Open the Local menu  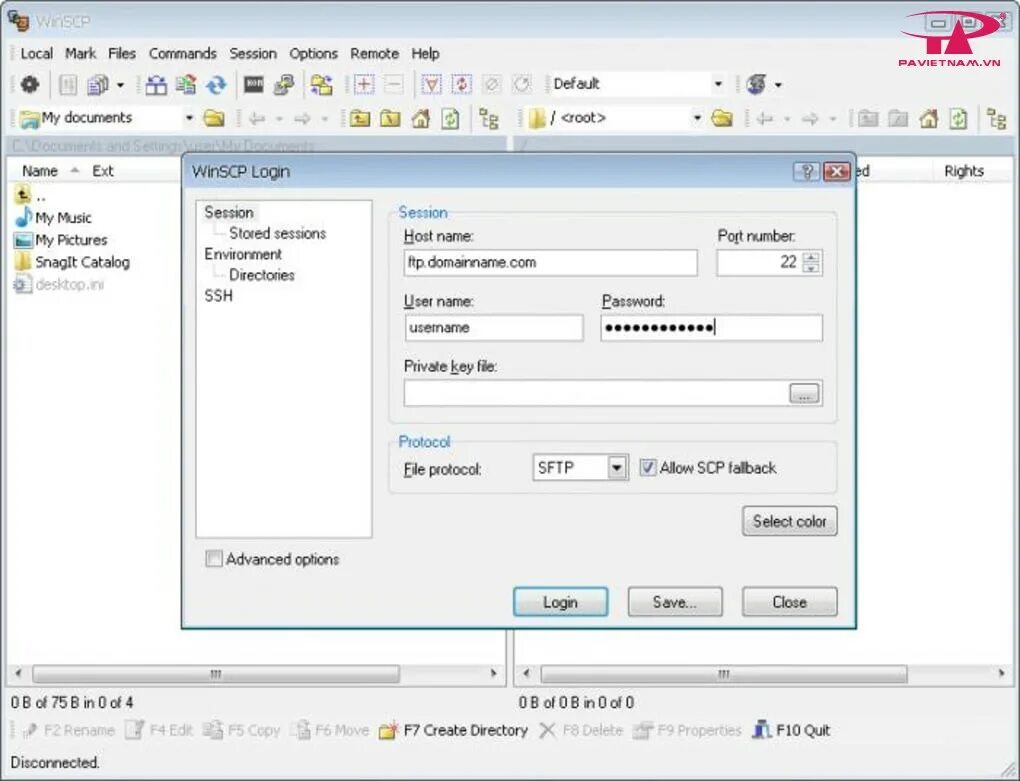pos(36,53)
